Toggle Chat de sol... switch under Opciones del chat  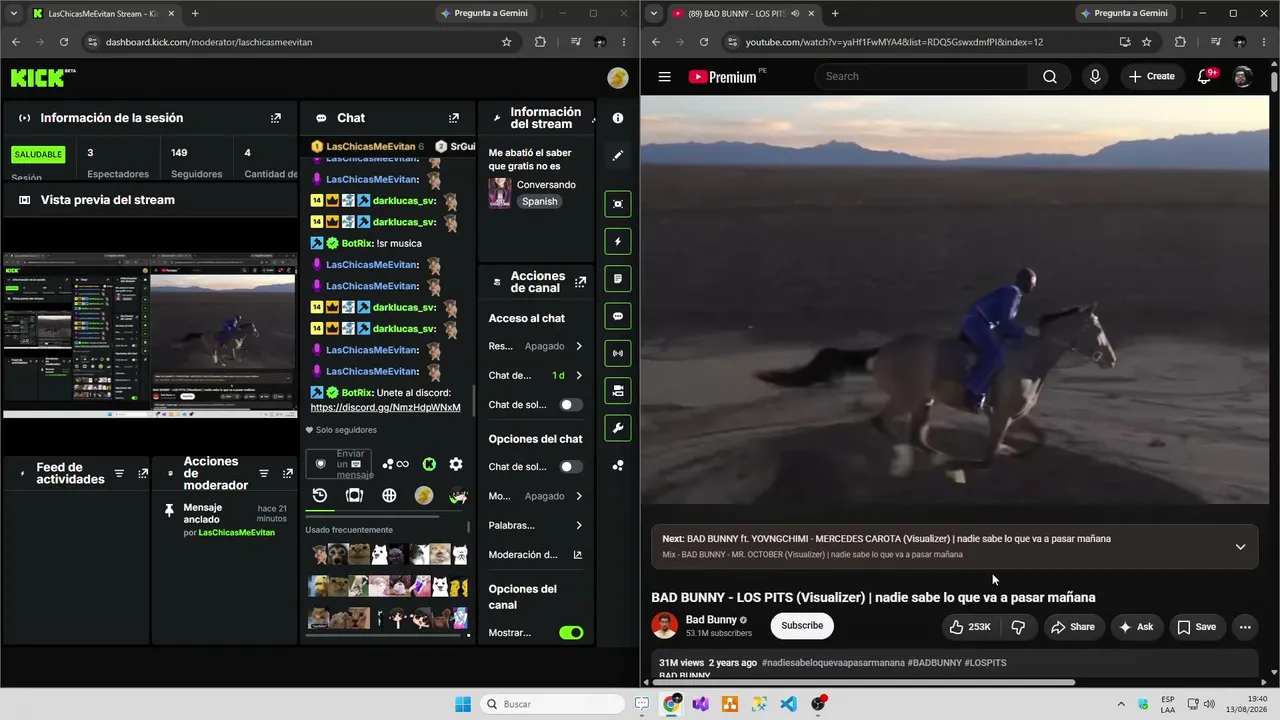point(571,467)
